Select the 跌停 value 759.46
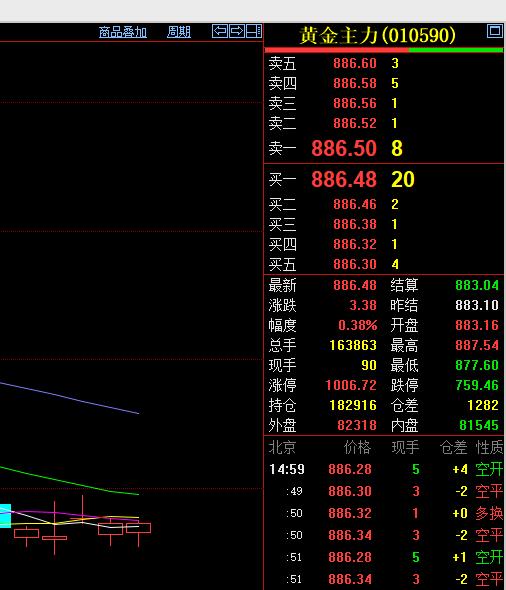 click(x=477, y=385)
